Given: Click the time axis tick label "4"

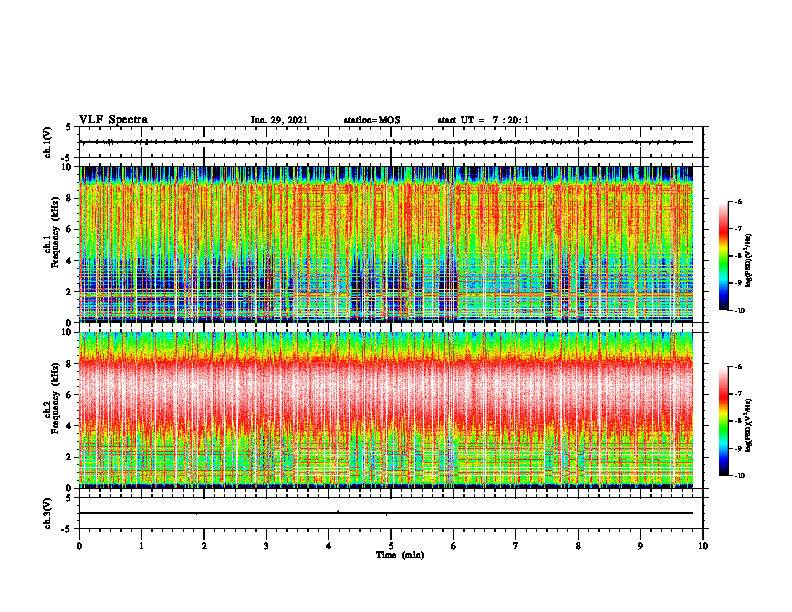Looking at the screenshot, I should pyautogui.click(x=329, y=546).
